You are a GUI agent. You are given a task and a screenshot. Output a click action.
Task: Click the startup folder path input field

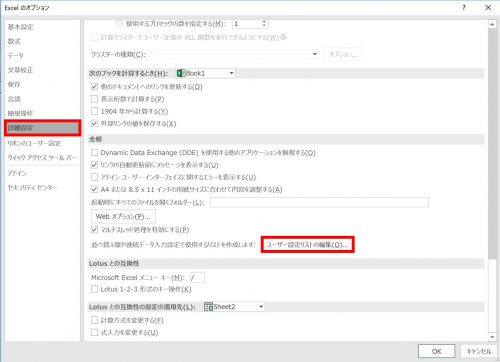319,202
